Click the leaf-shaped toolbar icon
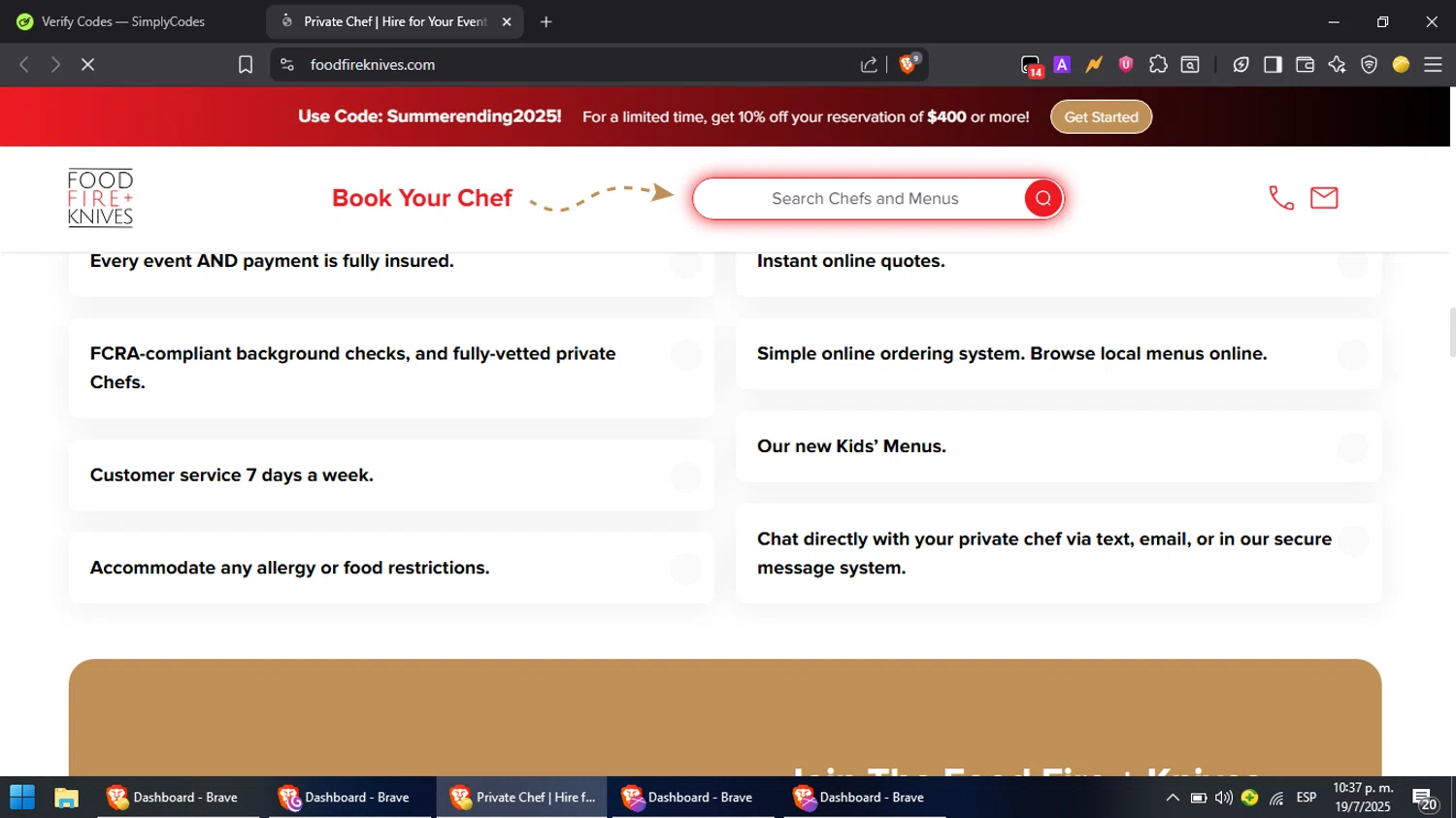1456x818 pixels. (x=1241, y=64)
